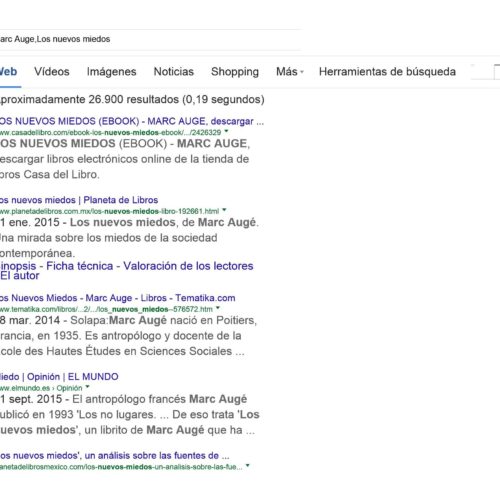Open Valoración de los lectores sitelink
500x500 pixels.
point(188,266)
